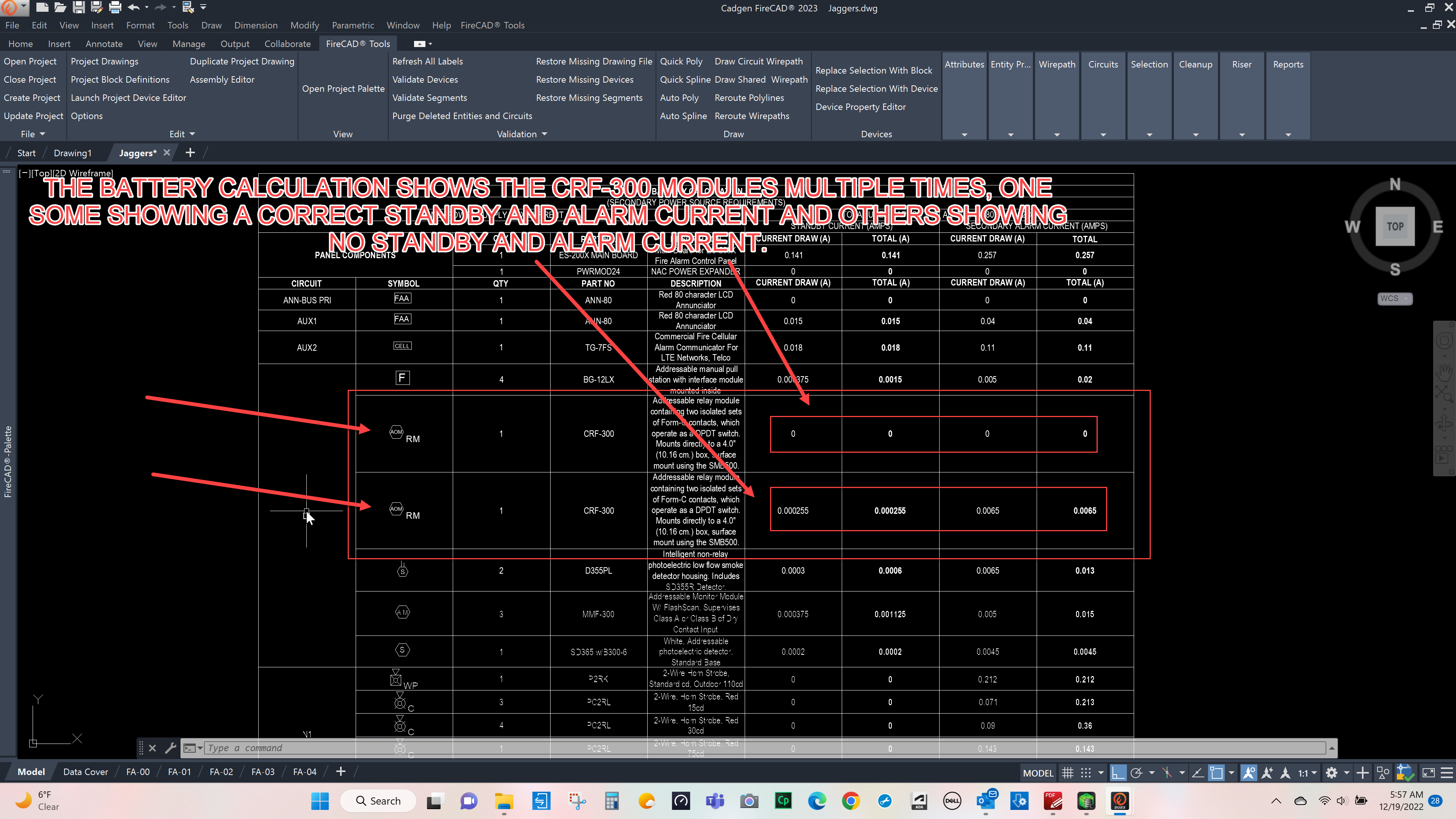Expand the Validation panel dropdown arrow
The width and height of the screenshot is (1456, 819).
coord(544,134)
